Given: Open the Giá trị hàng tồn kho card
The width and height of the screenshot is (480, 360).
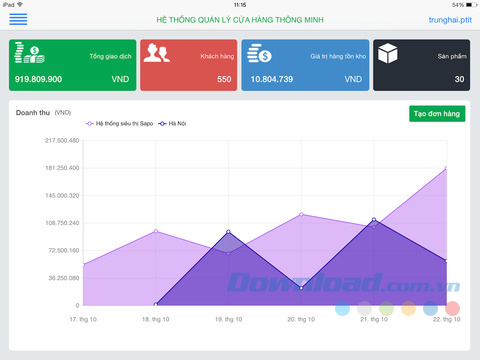Looking at the screenshot, I should click(305, 65).
